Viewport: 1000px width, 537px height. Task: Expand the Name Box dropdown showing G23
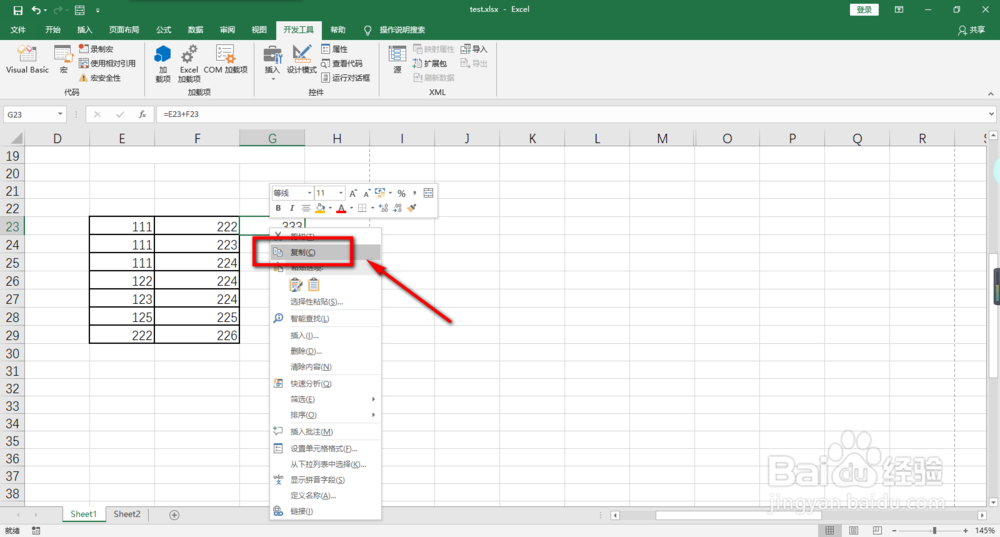coord(60,114)
